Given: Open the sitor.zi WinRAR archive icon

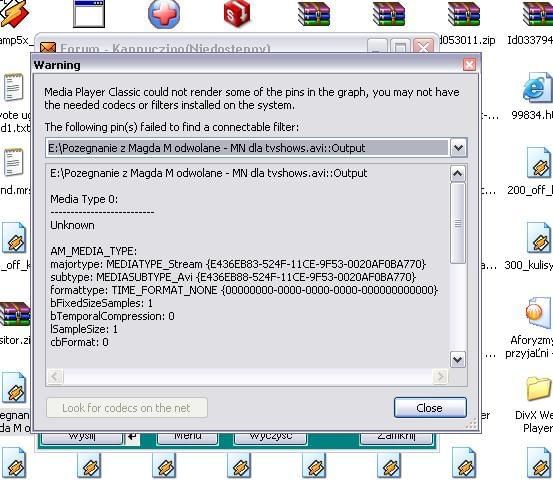Looking at the screenshot, I should (15, 313).
